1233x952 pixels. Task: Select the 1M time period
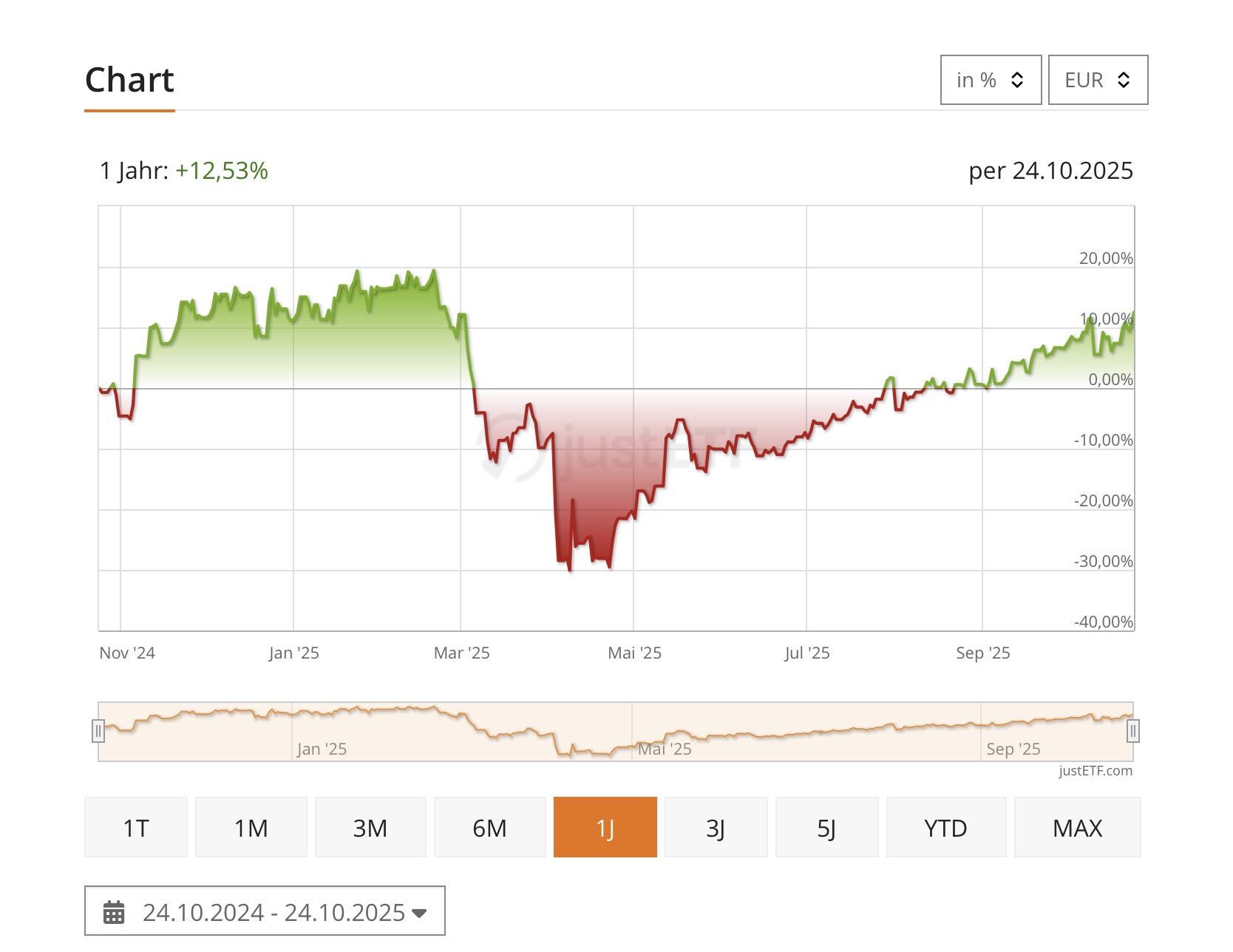click(x=251, y=827)
